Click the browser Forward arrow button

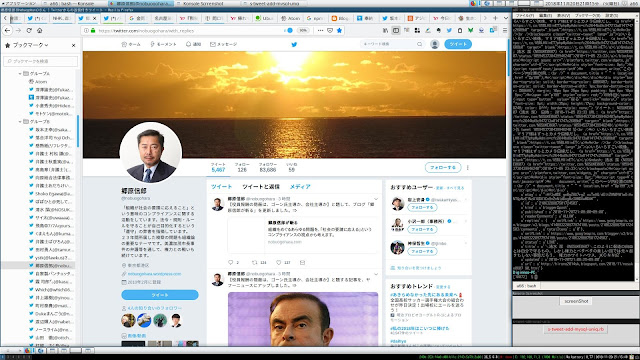pos(18,31)
